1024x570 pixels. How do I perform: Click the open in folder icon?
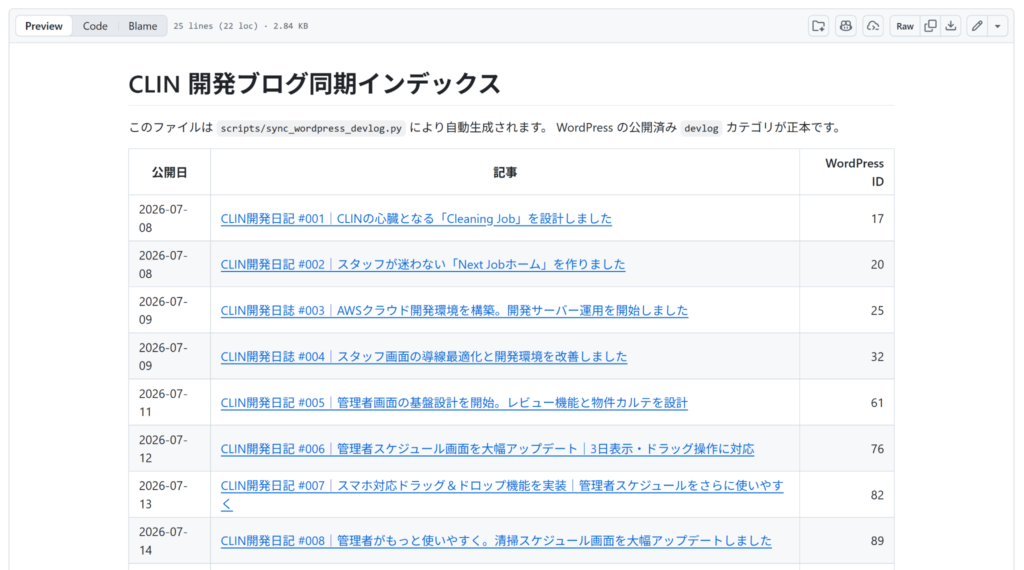coord(818,26)
